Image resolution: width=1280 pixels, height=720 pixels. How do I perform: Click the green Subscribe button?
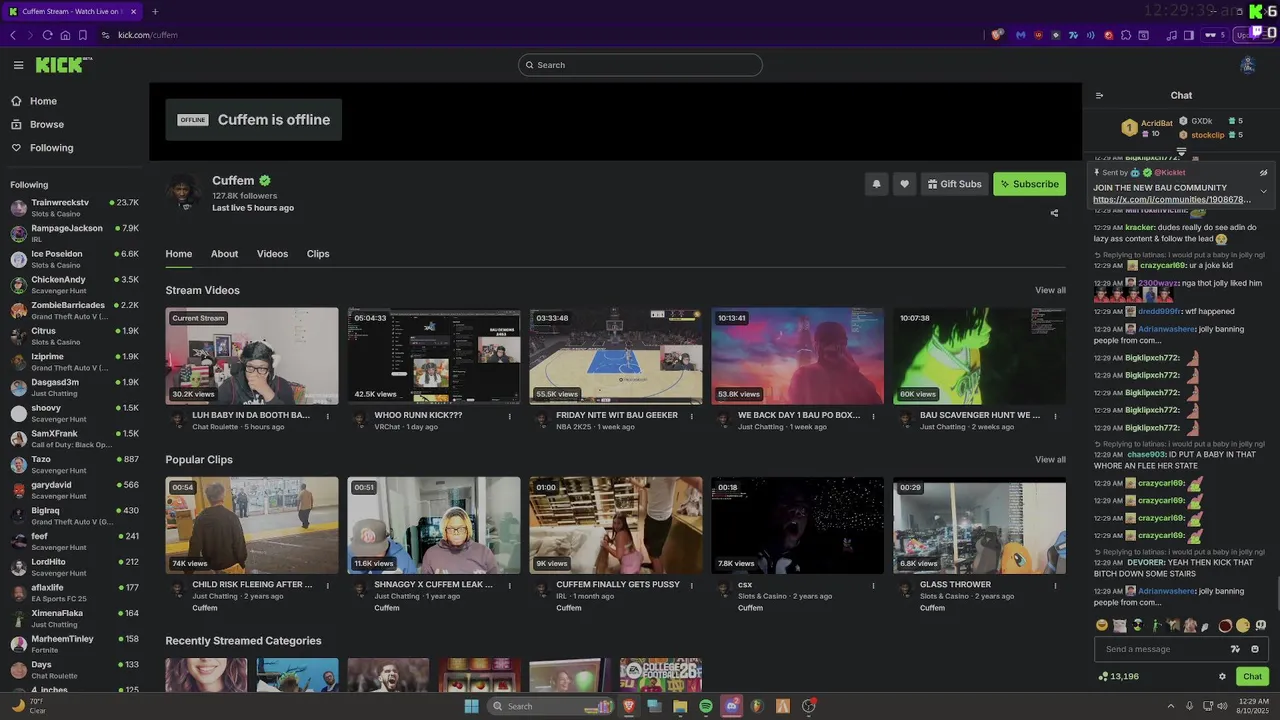[1029, 184]
